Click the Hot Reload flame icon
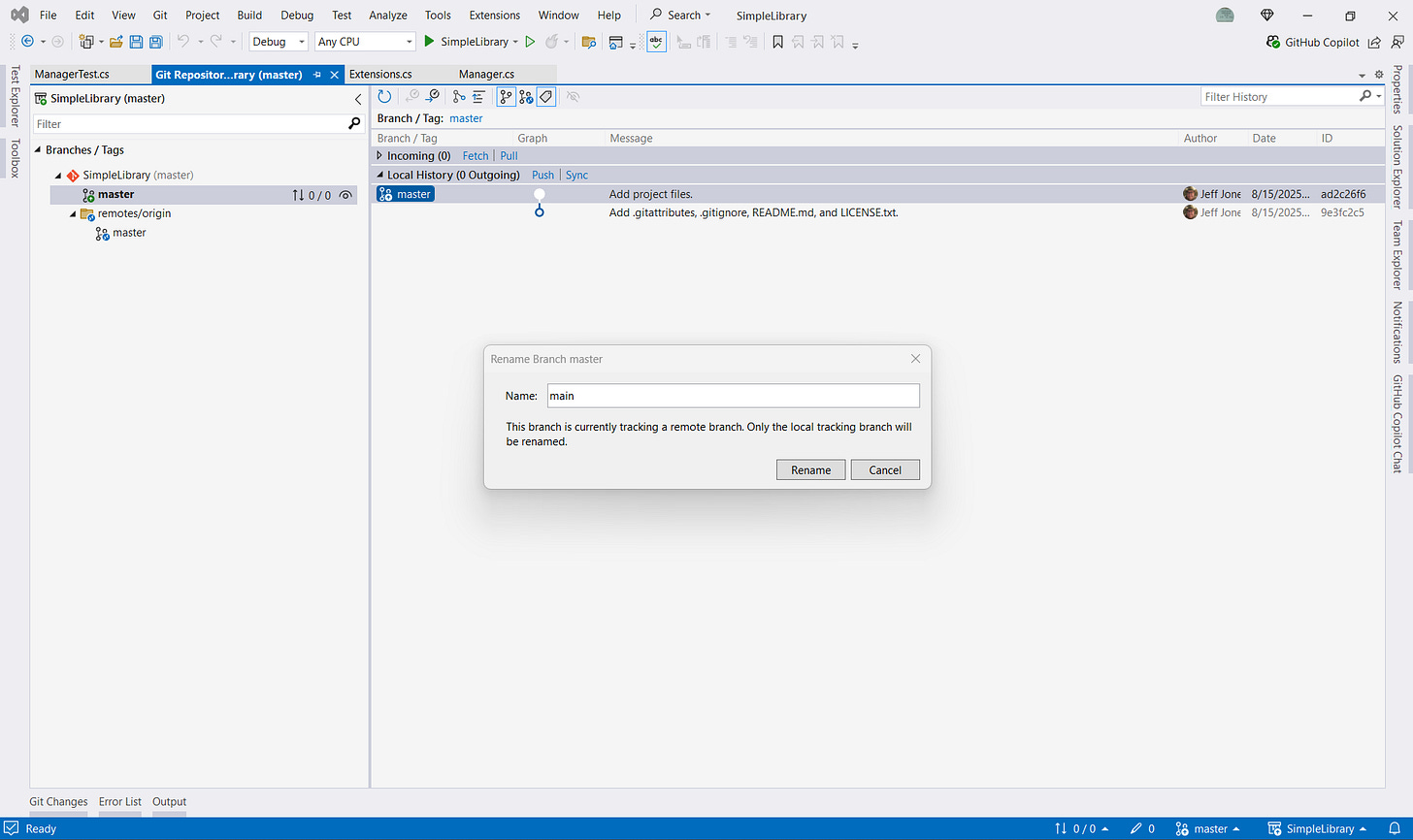 point(552,42)
